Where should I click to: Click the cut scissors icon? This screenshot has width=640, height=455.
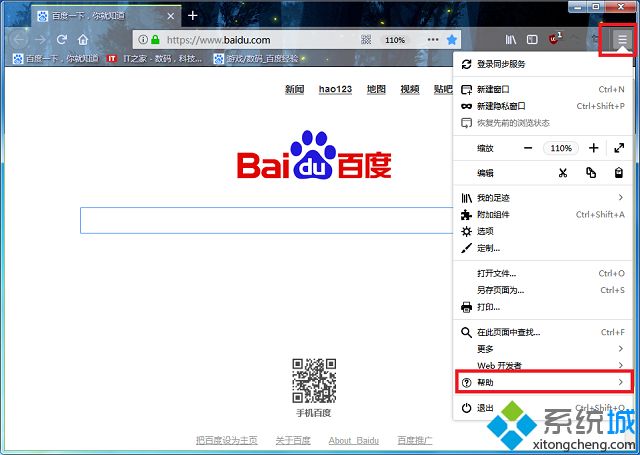tap(563, 173)
